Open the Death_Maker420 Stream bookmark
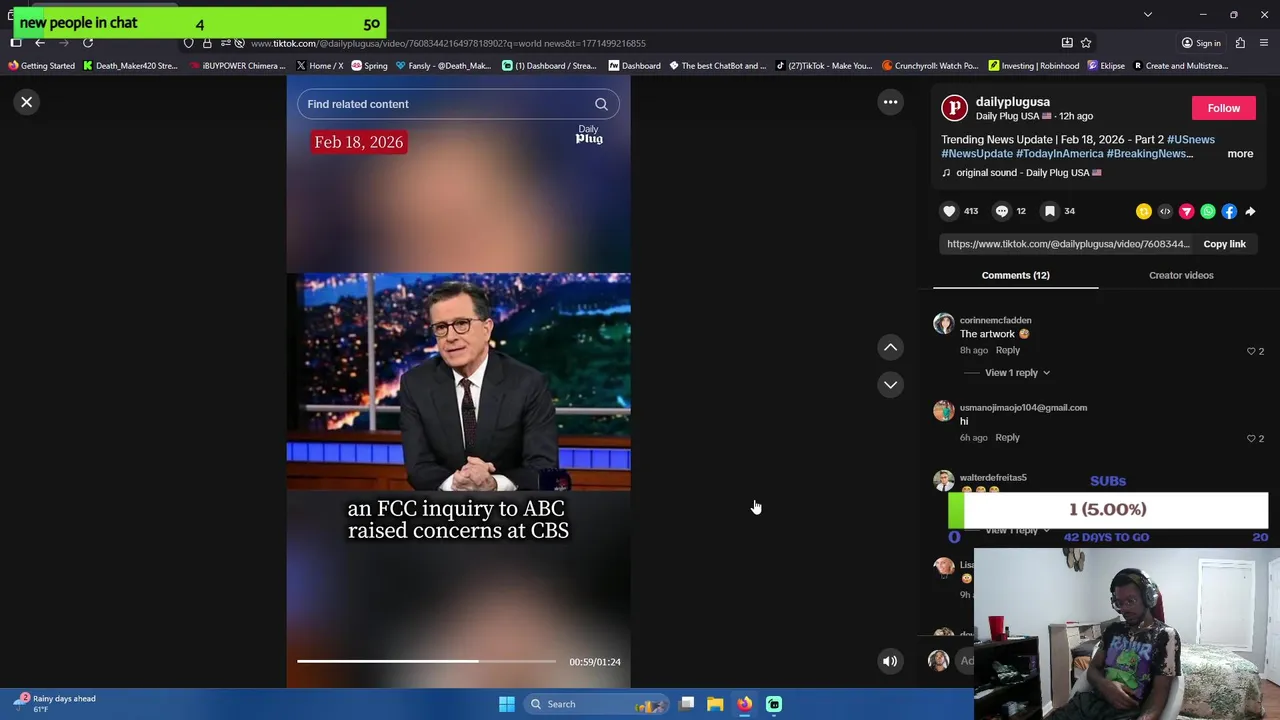The width and height of the screenshot is (1280, 720). pos(130,66)
